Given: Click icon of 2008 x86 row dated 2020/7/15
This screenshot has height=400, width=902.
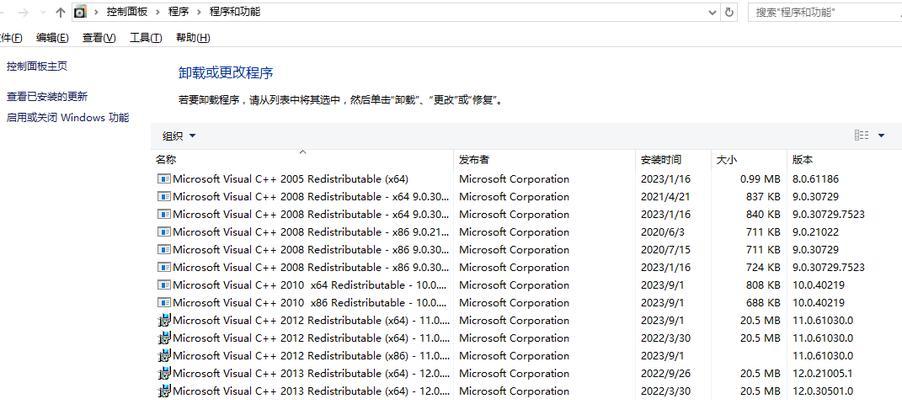Looking at the screenshot, I should 164,250.
